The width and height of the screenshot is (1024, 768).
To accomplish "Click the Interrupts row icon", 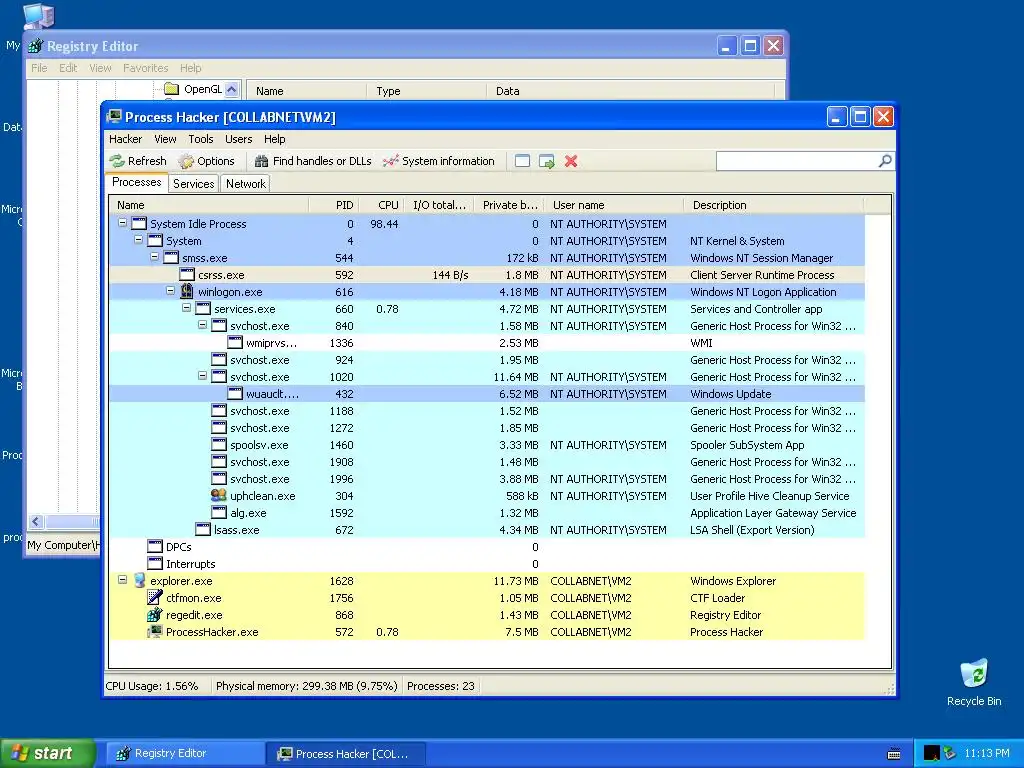I will pyautogui.click(x=155, y=564).
